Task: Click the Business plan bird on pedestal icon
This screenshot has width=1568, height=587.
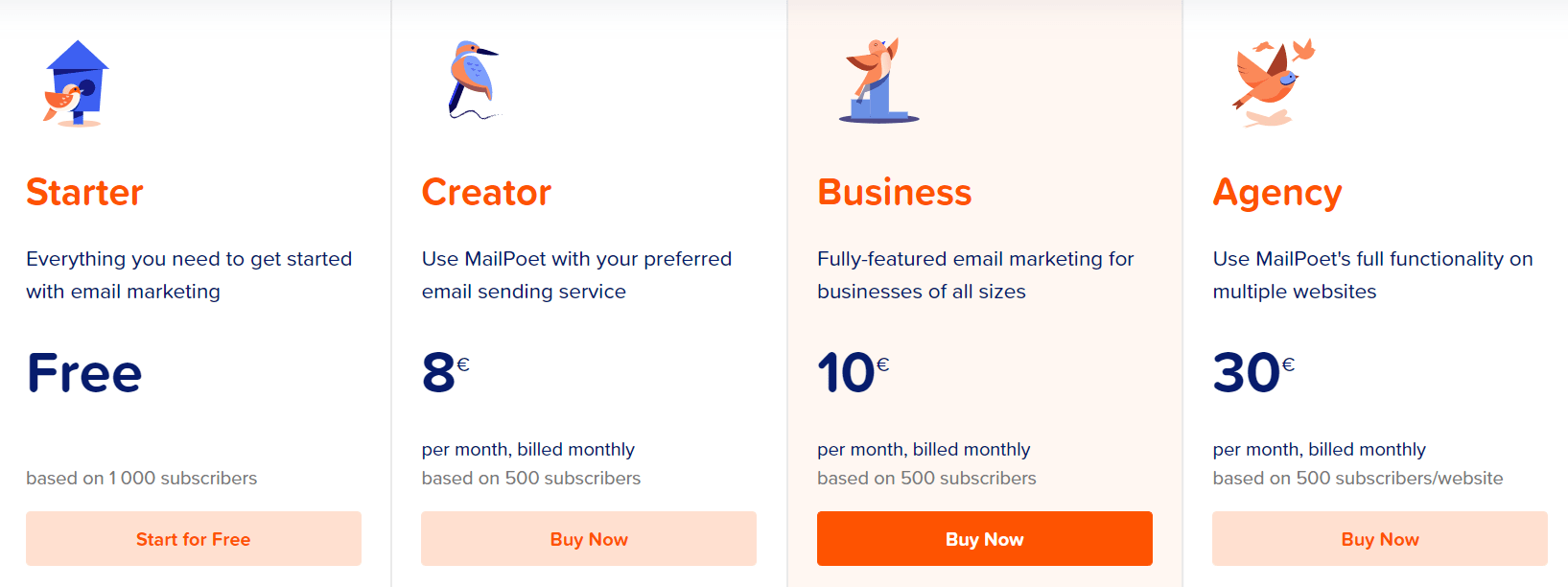Action: 878,81
